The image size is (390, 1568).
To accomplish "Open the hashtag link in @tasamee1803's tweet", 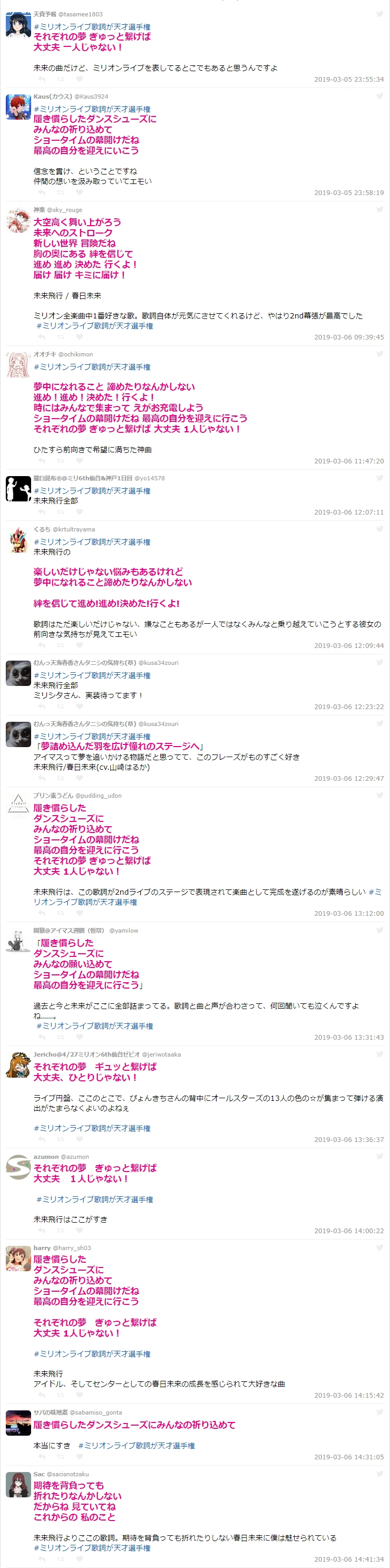I will click(x=92, y=27).
